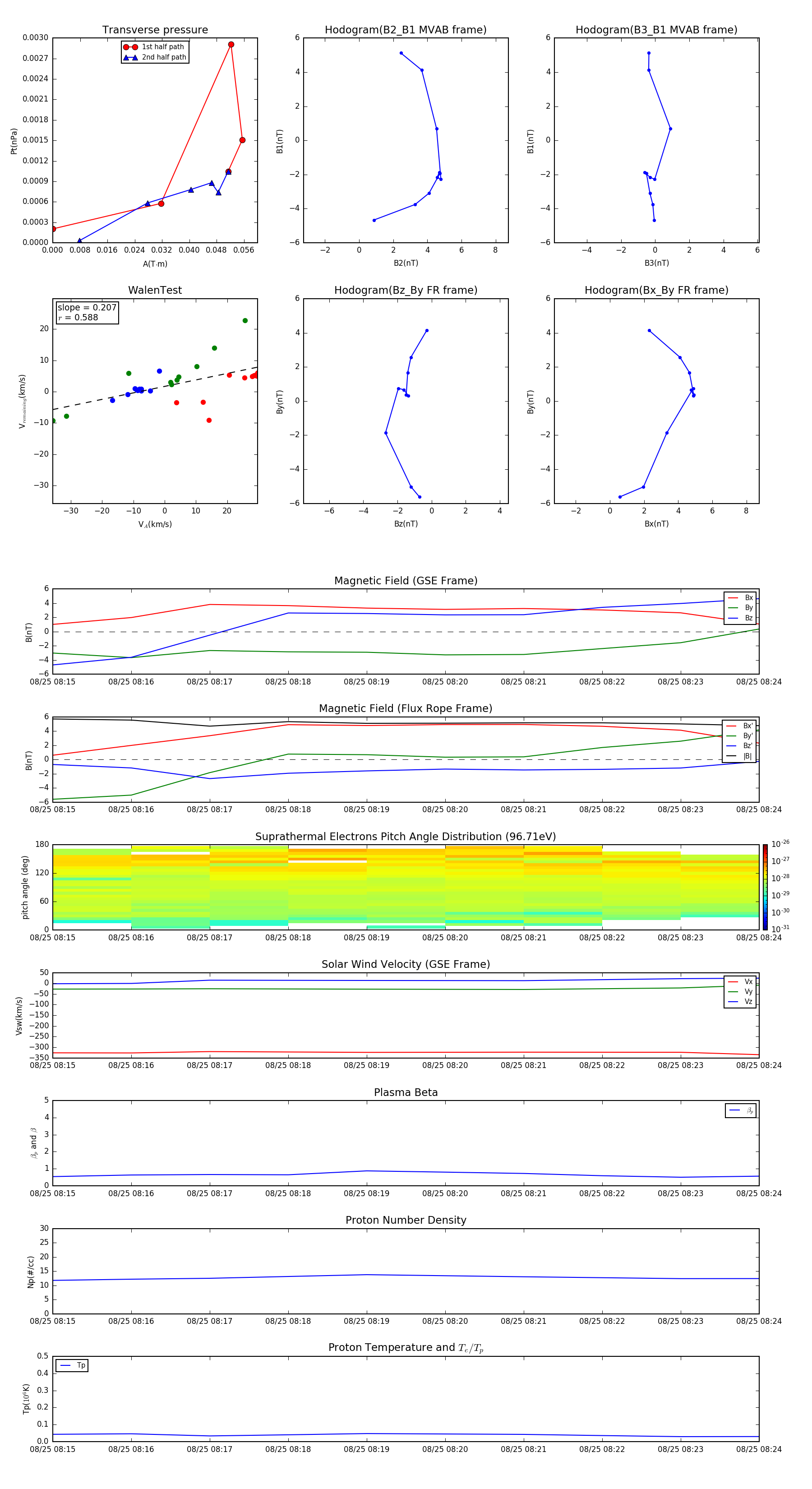Click the 'Pt(nPa)' y-axis label
This screenshot has height=1489, width=812.
pyautogui.click(x=14, y=141)
